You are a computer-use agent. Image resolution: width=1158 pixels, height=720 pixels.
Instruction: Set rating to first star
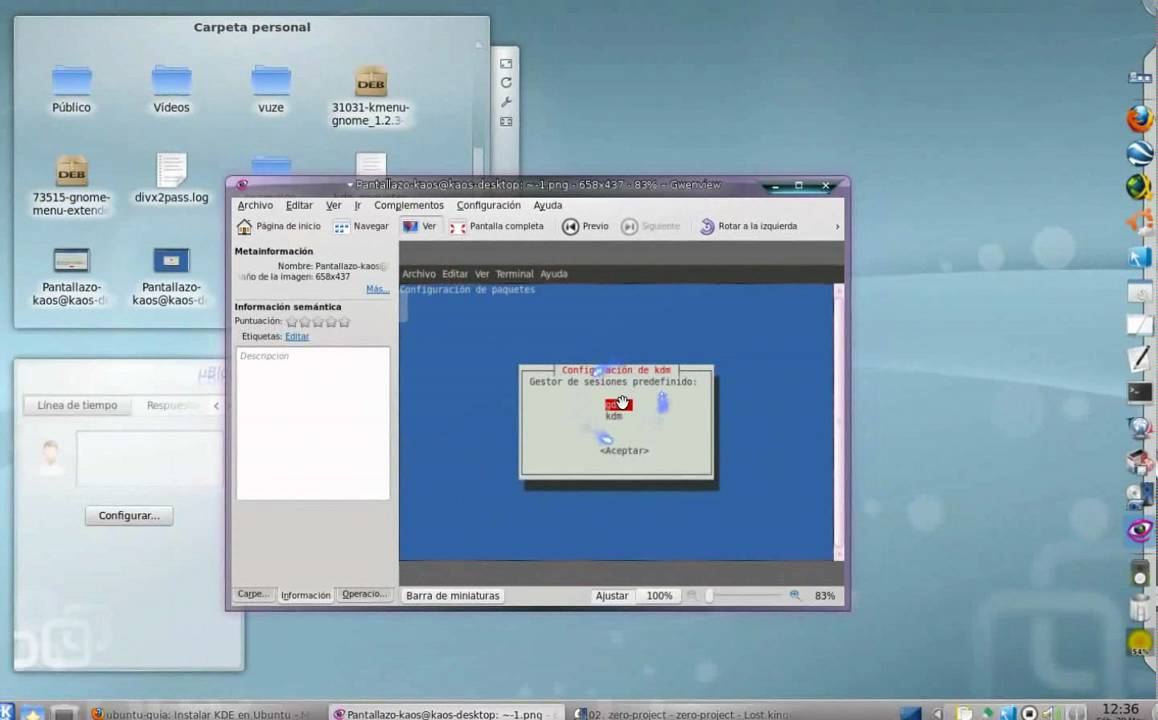click(x=292, y=321)
